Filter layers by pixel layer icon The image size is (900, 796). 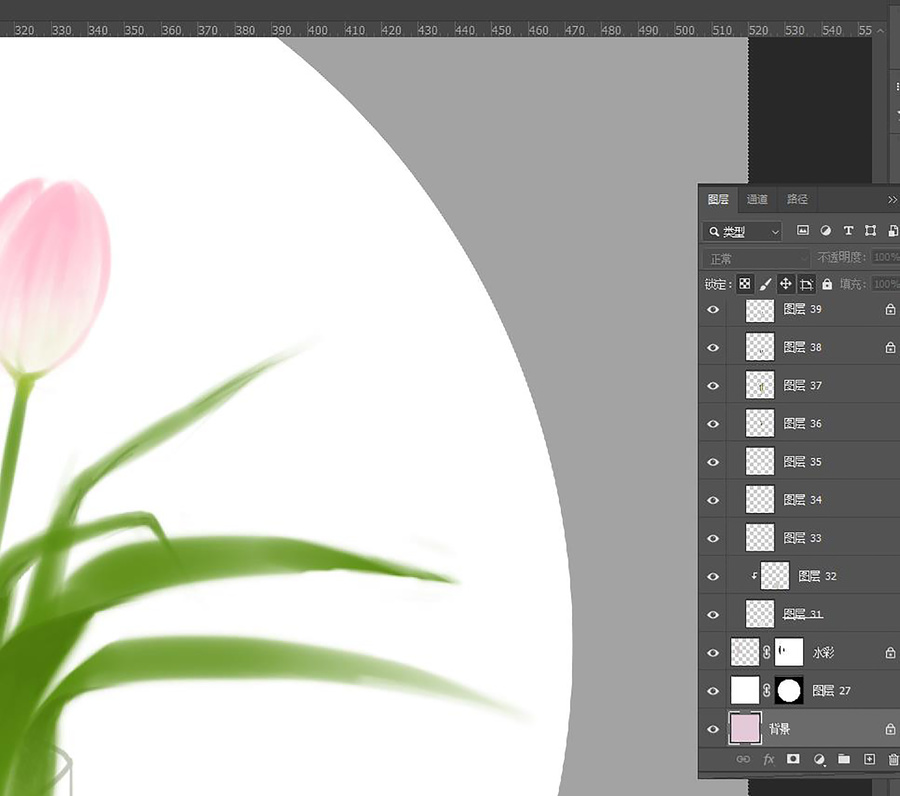802,231
